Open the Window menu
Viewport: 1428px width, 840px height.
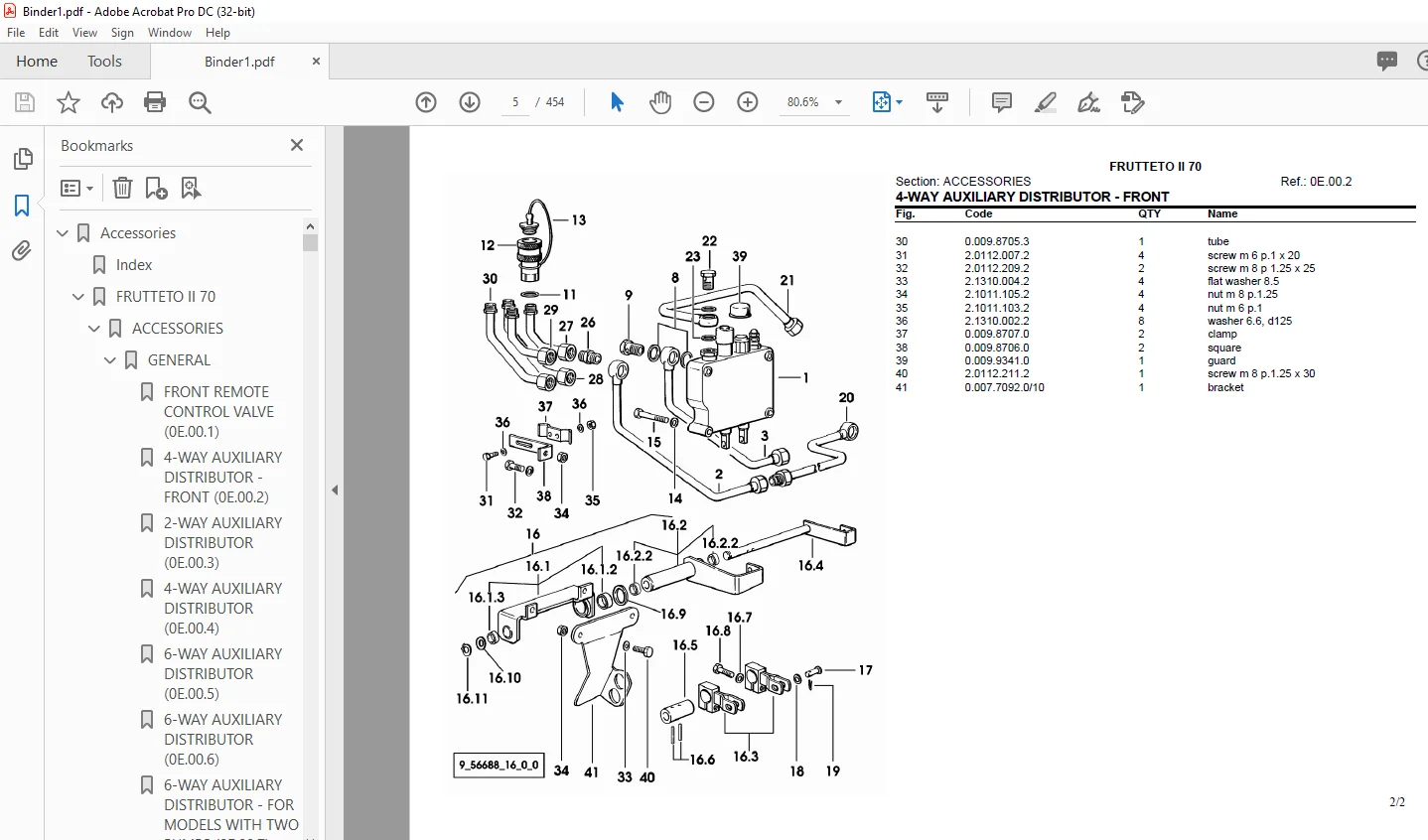(x=170, y=33)
